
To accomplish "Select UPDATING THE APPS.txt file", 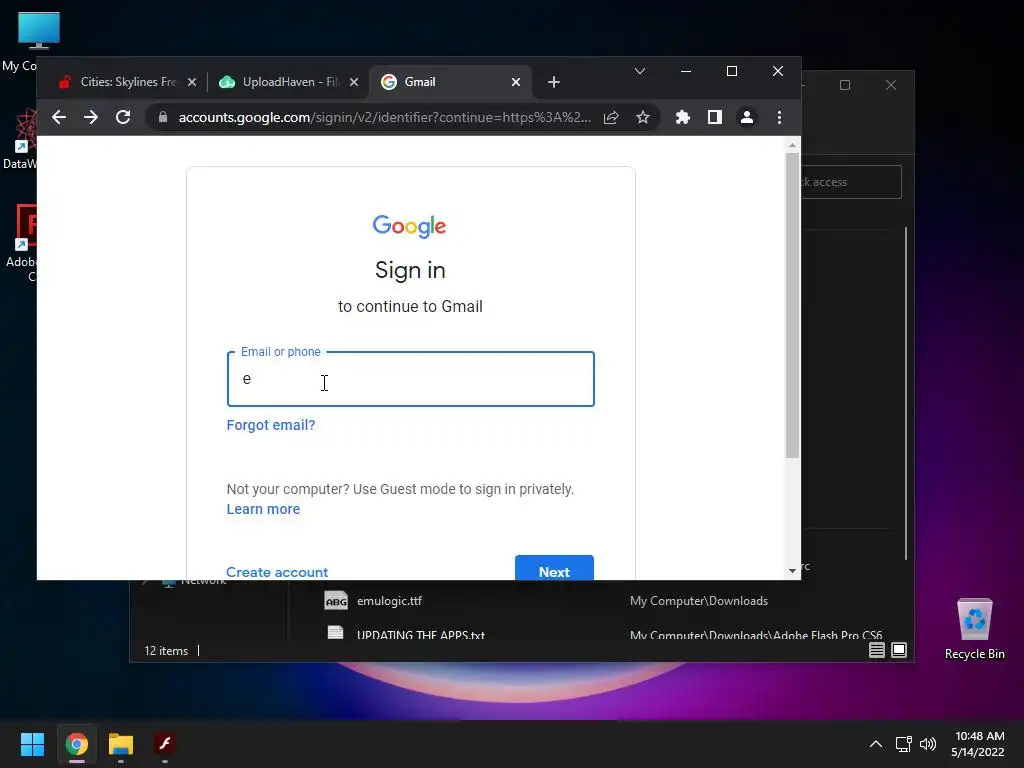I will click(x=421, y=634).
